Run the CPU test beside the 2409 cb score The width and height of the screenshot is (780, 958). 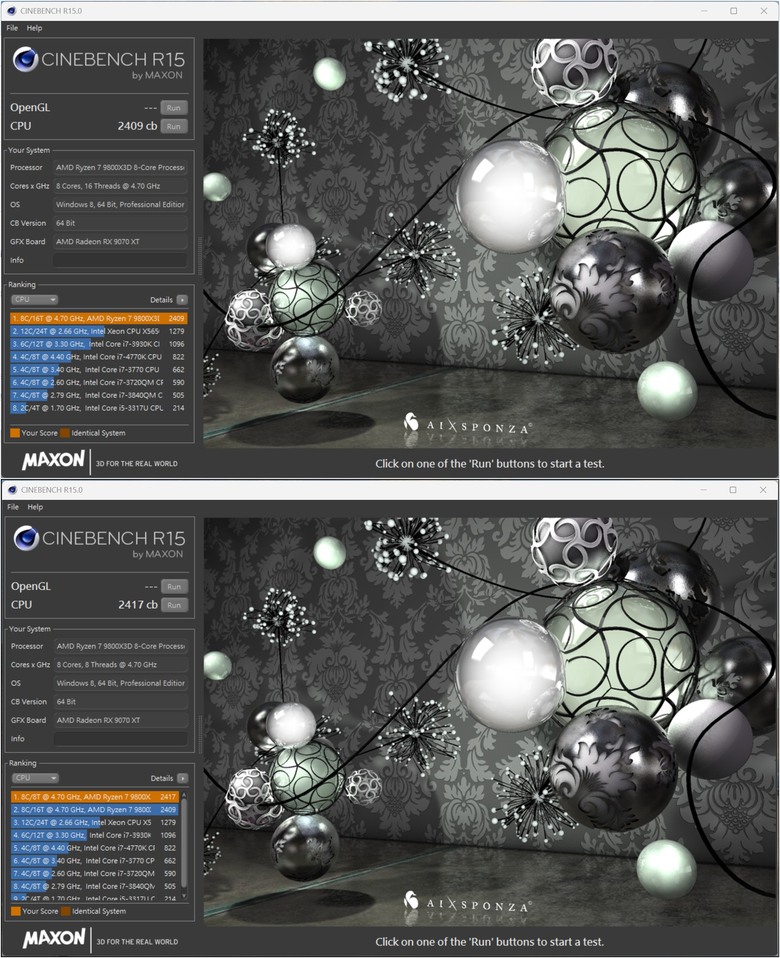[174, 126]
